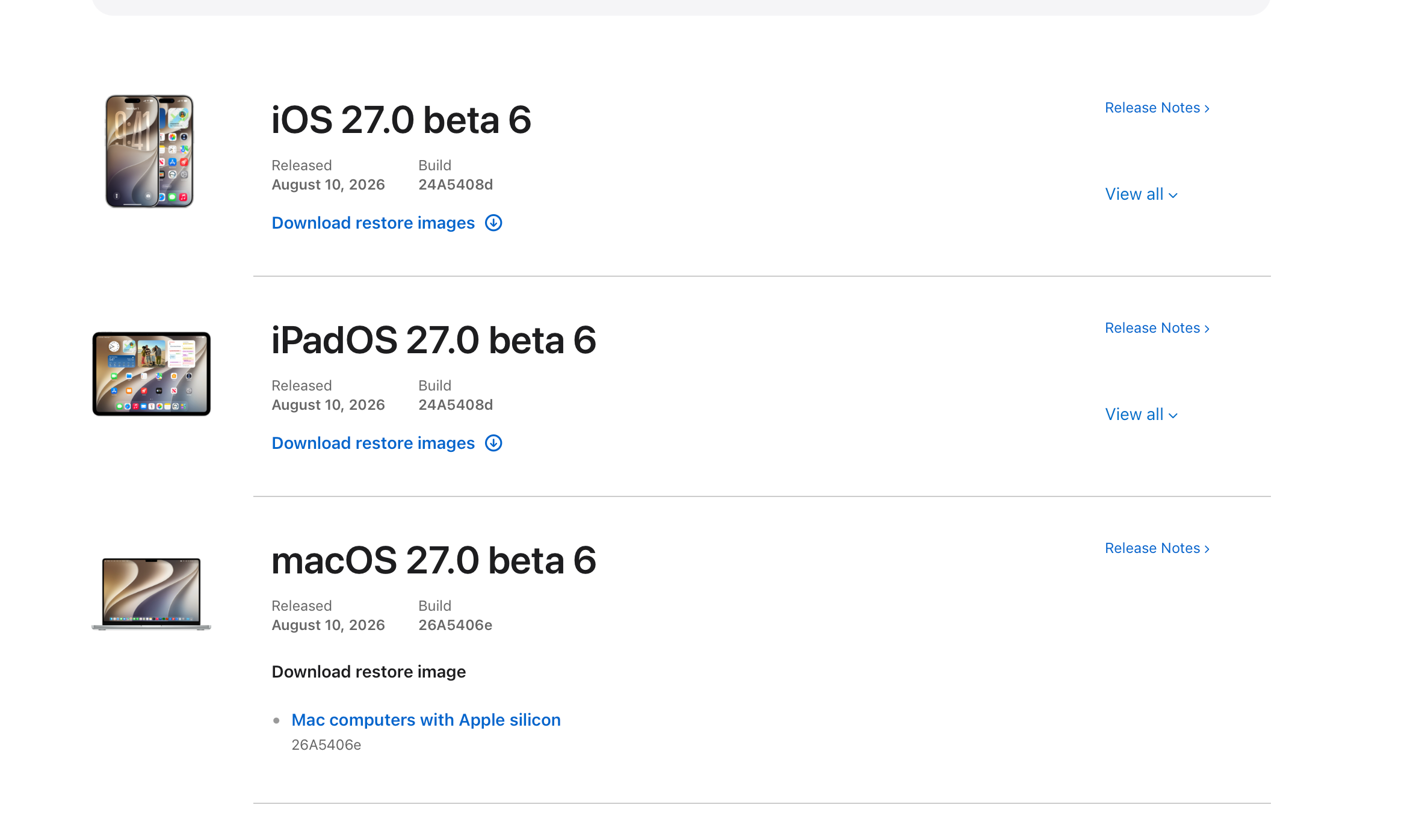Open the iPadOS 27.0 beta 6 Release Notes
This screenshot has width=1425, height=840.
coord(1157,328)
